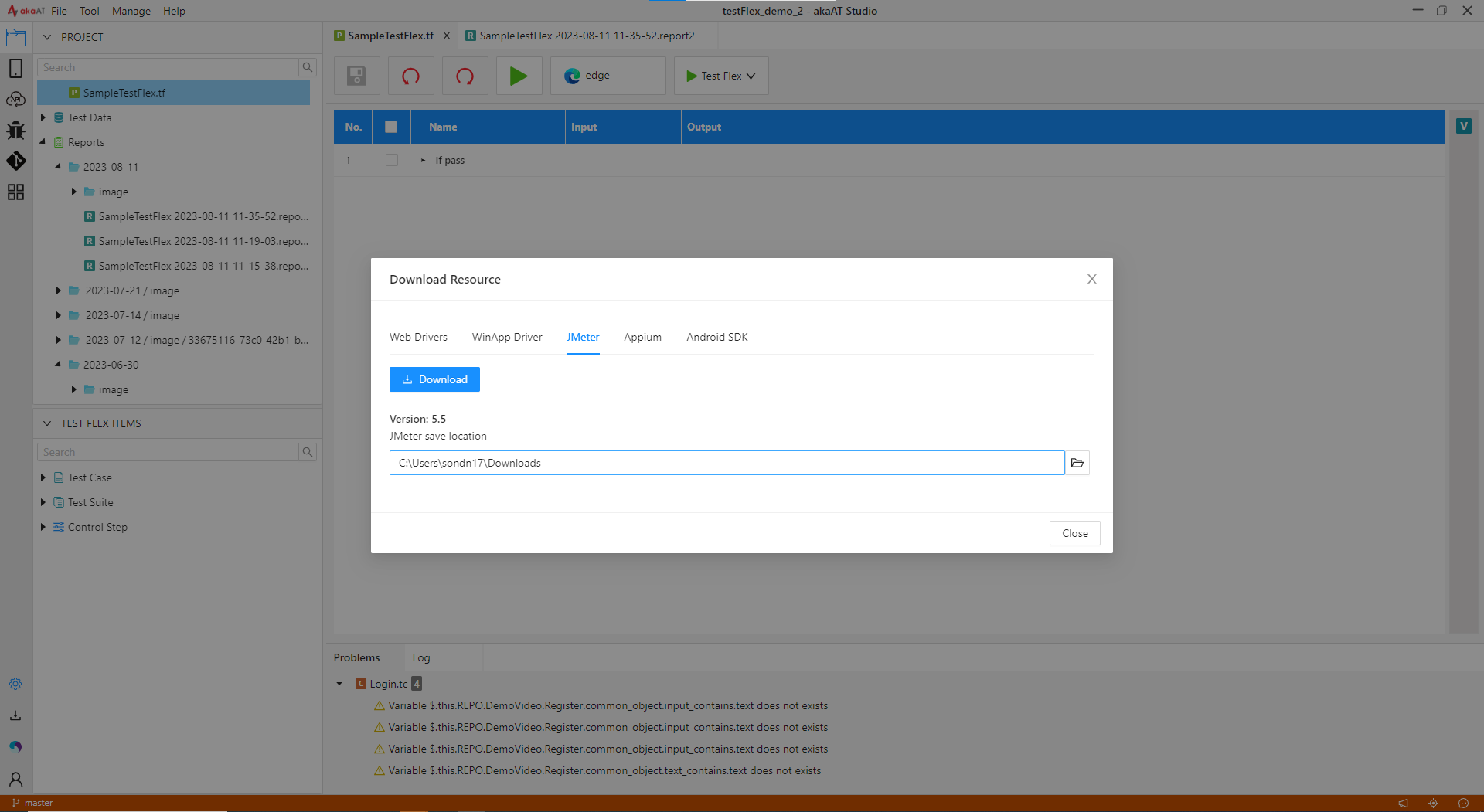
Task: Click project search magnifier icon
Action: [308, 67]
